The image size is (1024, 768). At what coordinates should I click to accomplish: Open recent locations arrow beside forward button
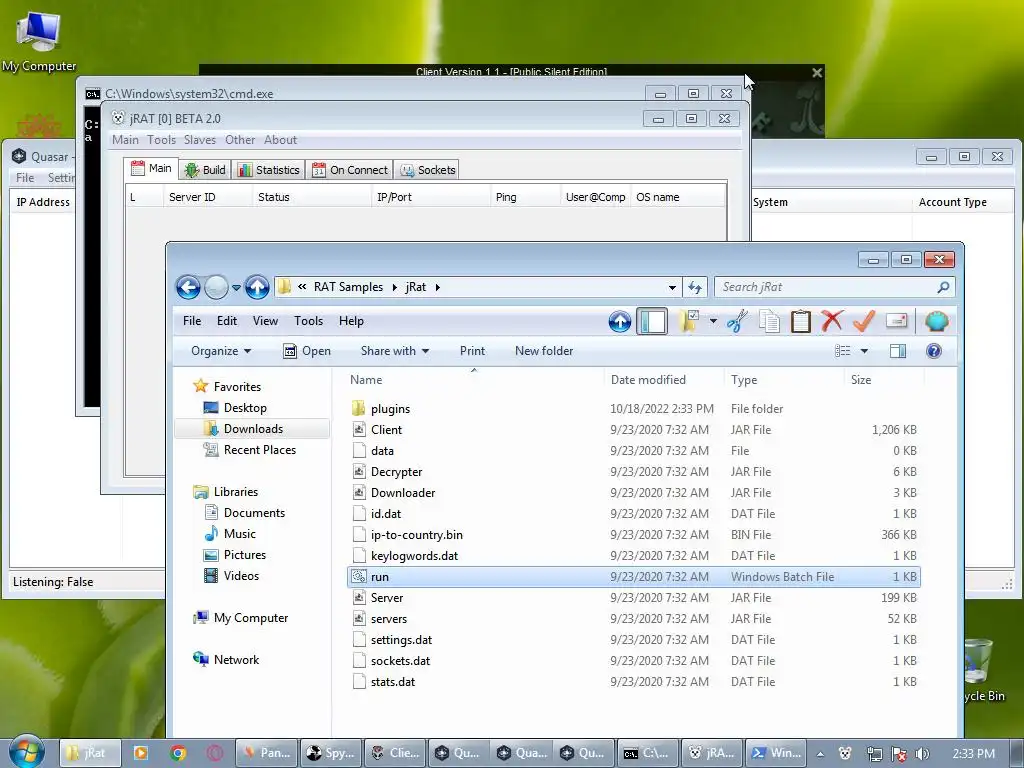[x=236, y=287]
